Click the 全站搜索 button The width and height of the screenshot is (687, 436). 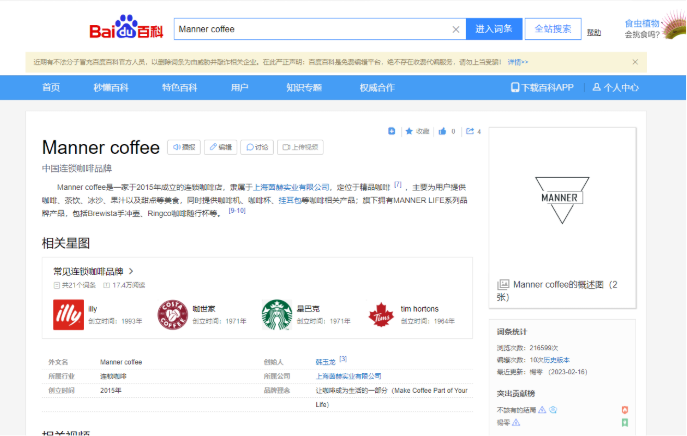coord(553,29)
